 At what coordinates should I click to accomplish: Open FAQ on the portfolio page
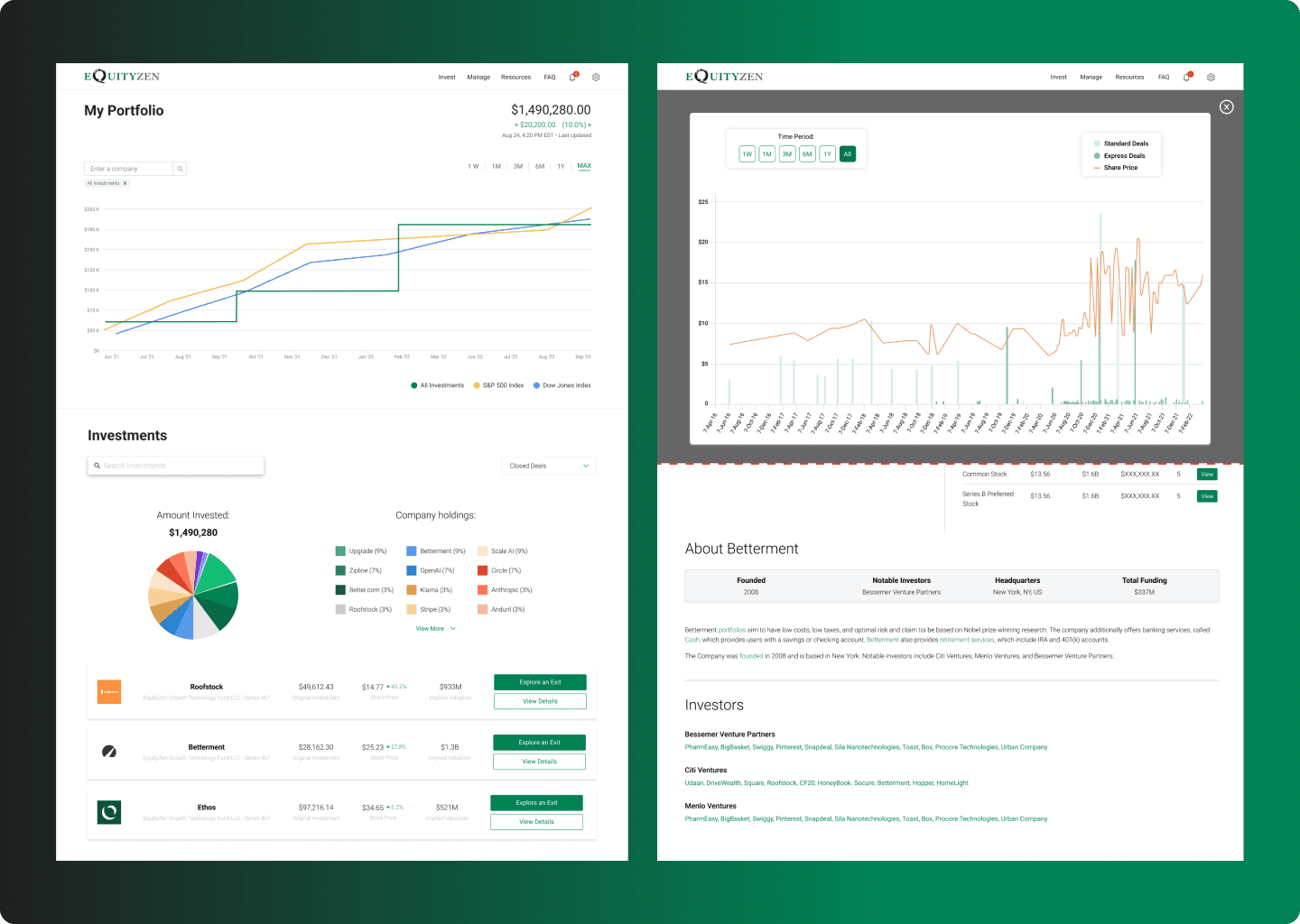click(550, 78)
